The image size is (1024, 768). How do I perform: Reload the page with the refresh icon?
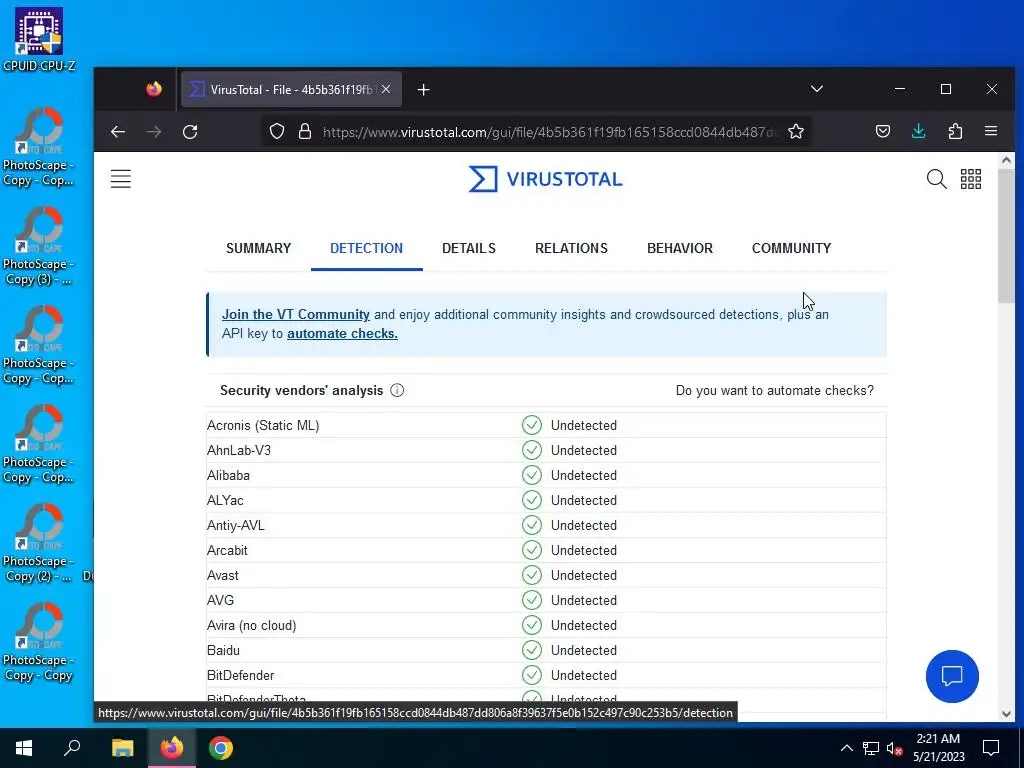190,132
